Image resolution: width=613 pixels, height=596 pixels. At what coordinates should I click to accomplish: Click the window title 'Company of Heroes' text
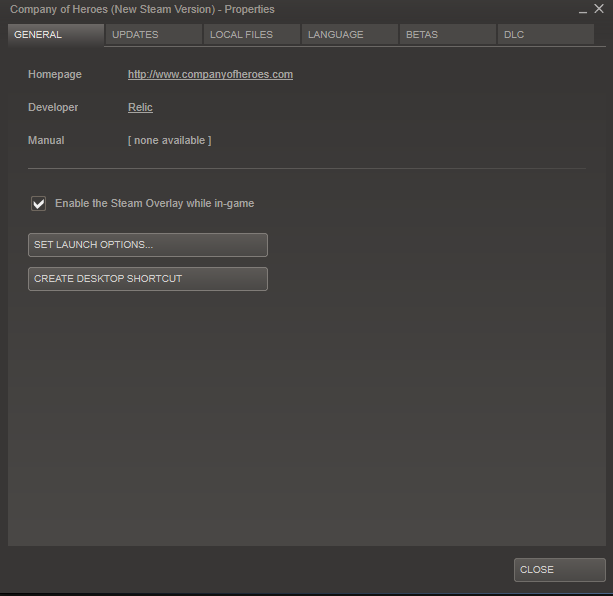[59, 9]
